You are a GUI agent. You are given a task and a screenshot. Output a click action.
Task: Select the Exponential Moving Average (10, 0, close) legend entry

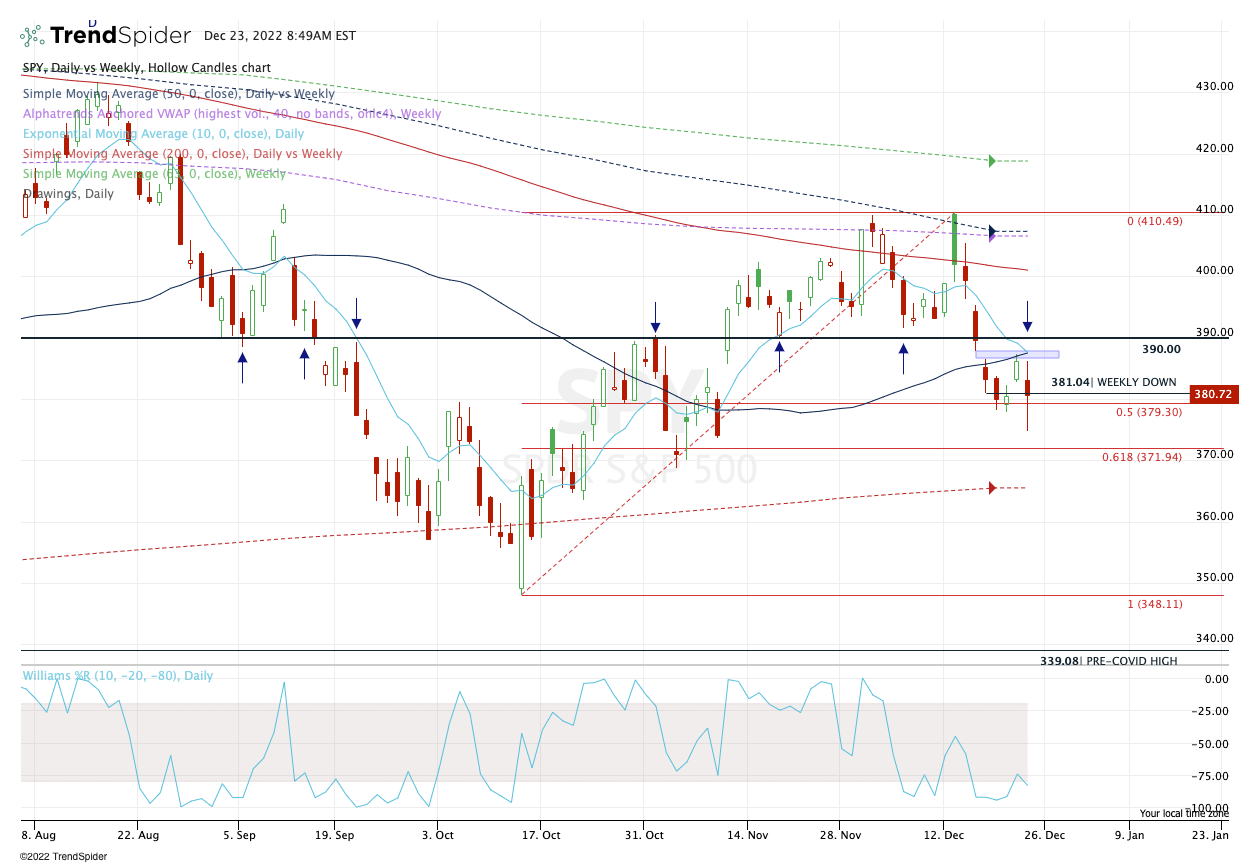point(164,134)
